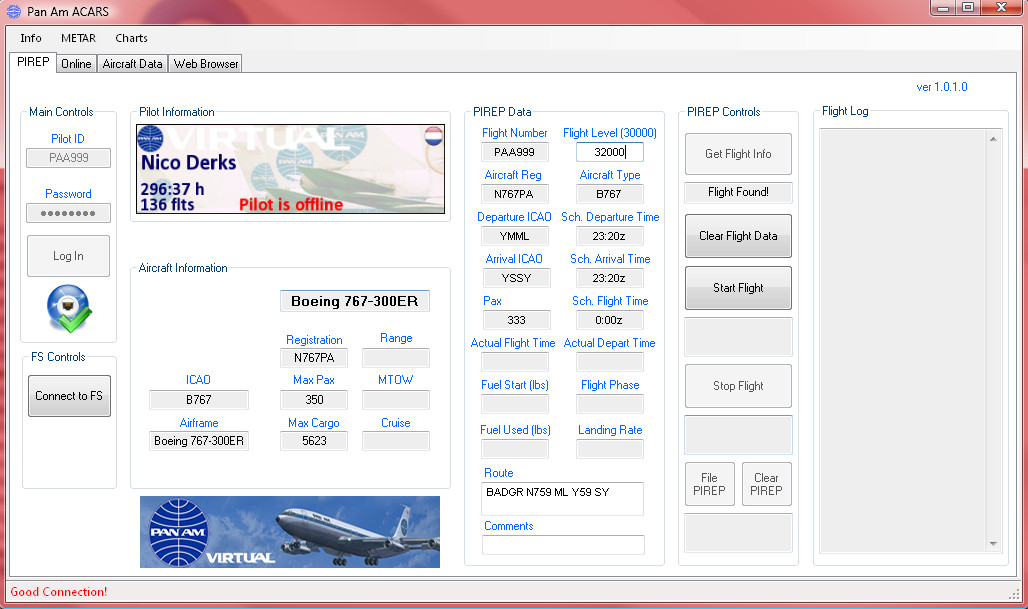Open the Info menu

click(31, 38)
